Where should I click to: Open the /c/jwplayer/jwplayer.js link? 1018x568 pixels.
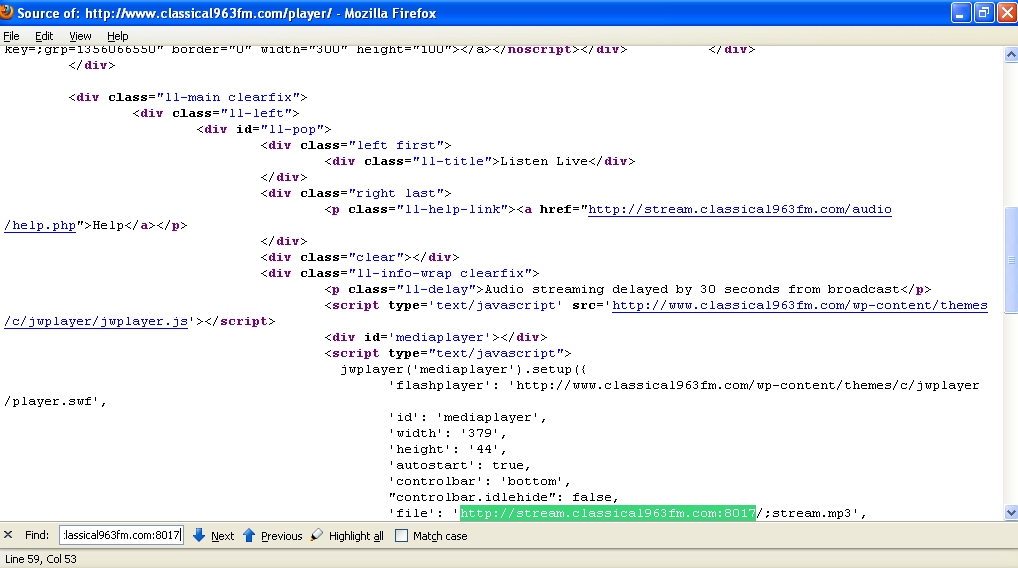click(x=96, y=321)
